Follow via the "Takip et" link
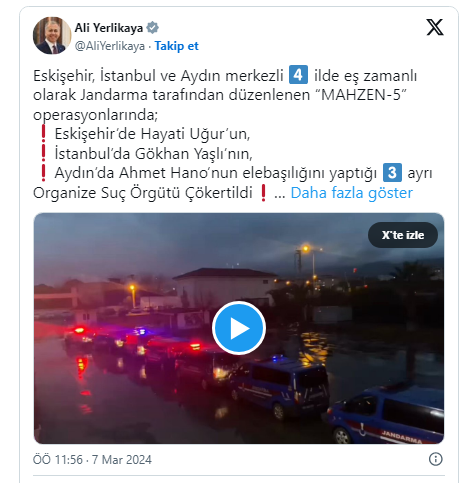The height and width of the screenshot is (483, 465). tap(176, 46)
